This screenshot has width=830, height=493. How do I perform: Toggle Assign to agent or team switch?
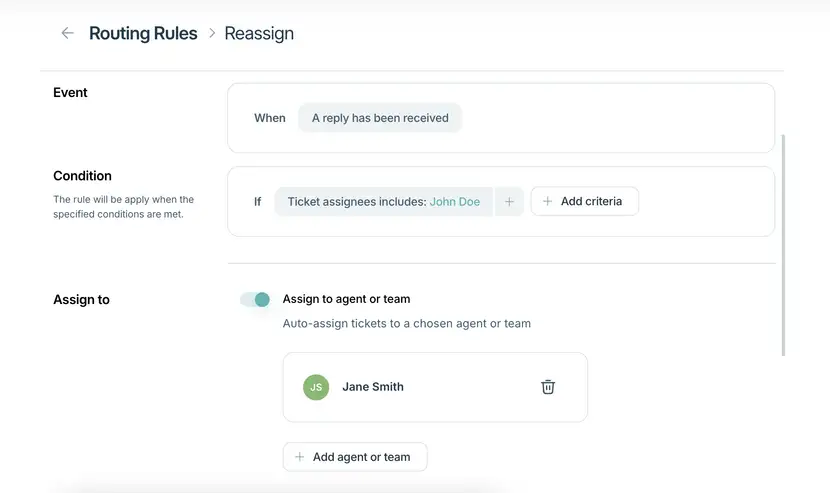255,299
